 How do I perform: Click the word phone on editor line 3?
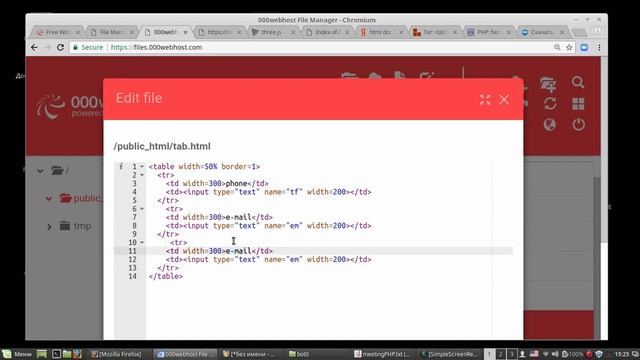[236, 184]
